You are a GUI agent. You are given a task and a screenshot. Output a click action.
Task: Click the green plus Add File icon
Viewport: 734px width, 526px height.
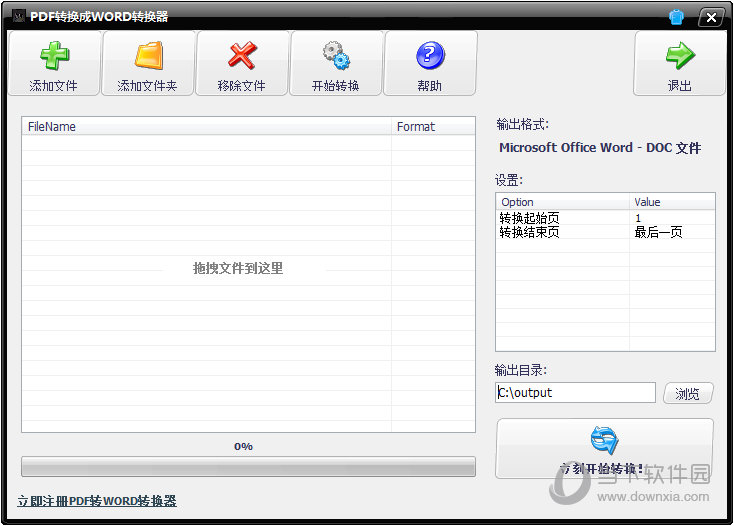point(54,56)
